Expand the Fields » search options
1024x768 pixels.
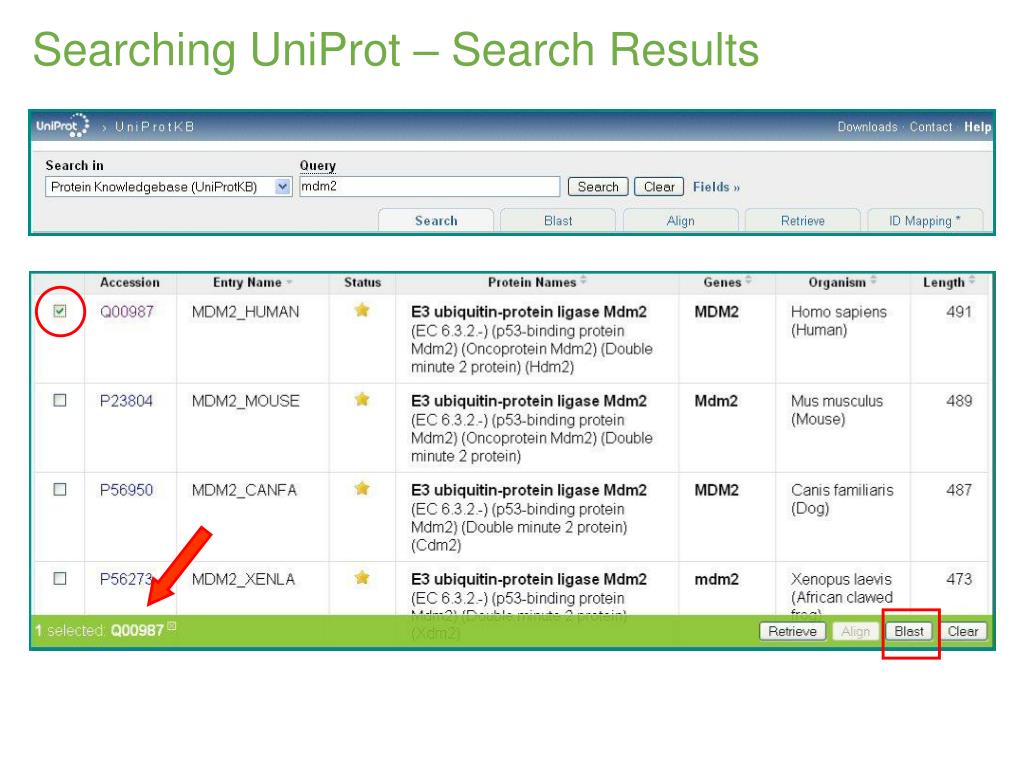(x=716, y=187)
